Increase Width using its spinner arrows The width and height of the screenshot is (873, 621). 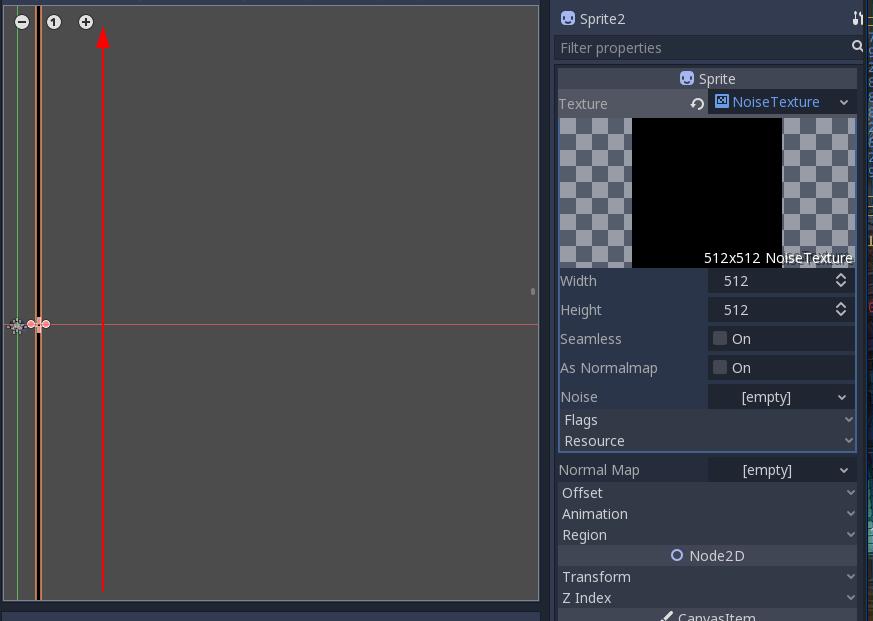coord(841,276)
